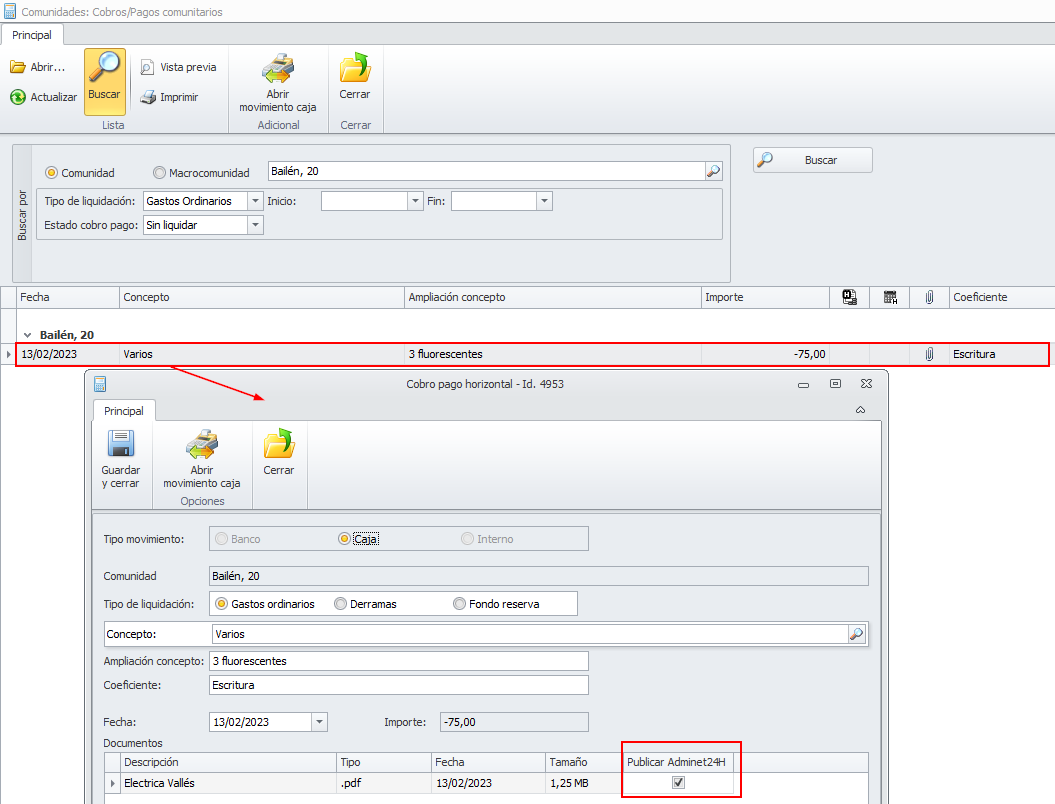The height and width of the screenshot is (804, 1055).
Task: Sort by the Ampliación concepto column header
Action: point(553,297)
